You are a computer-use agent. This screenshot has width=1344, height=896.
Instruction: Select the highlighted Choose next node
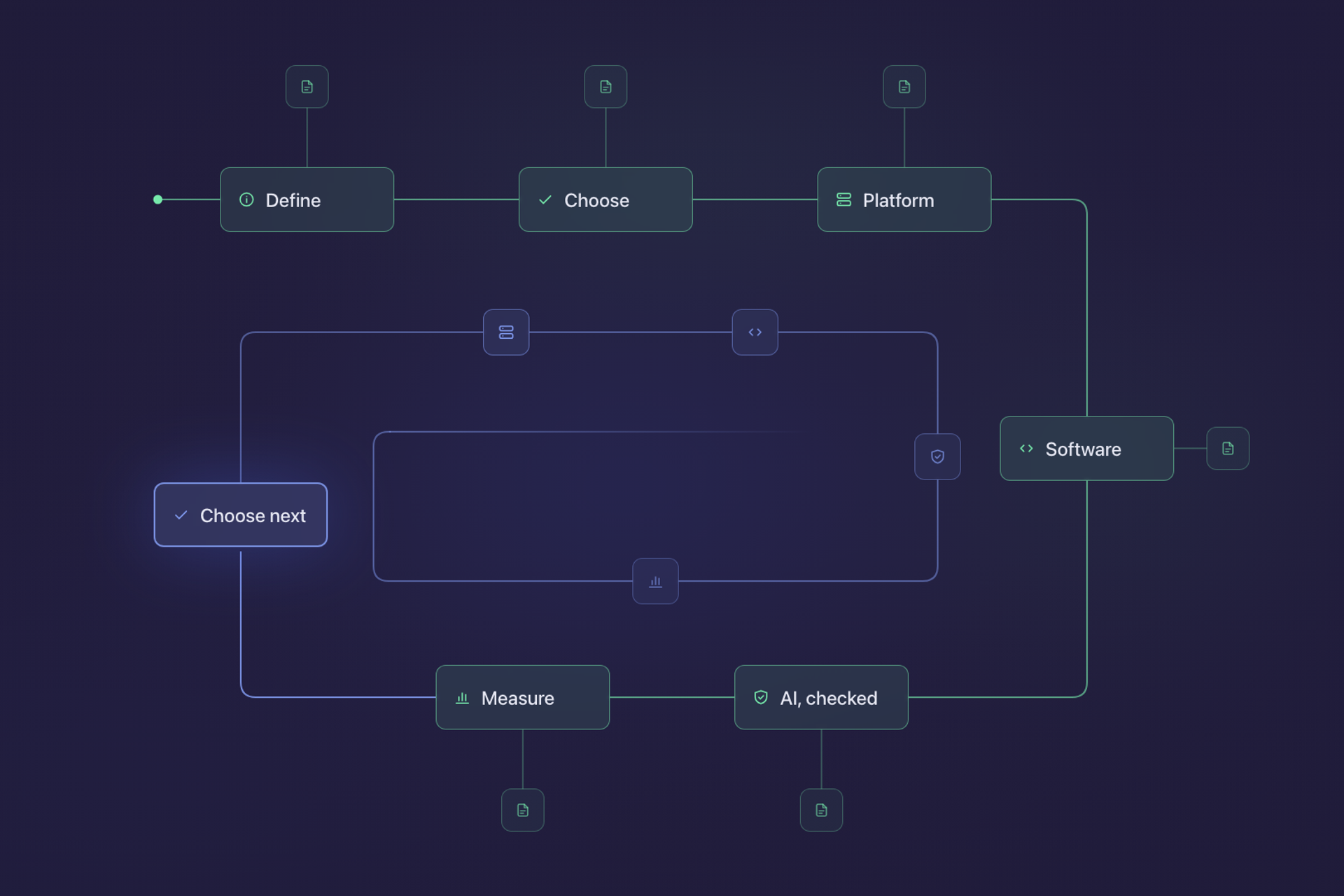point(241,514)
